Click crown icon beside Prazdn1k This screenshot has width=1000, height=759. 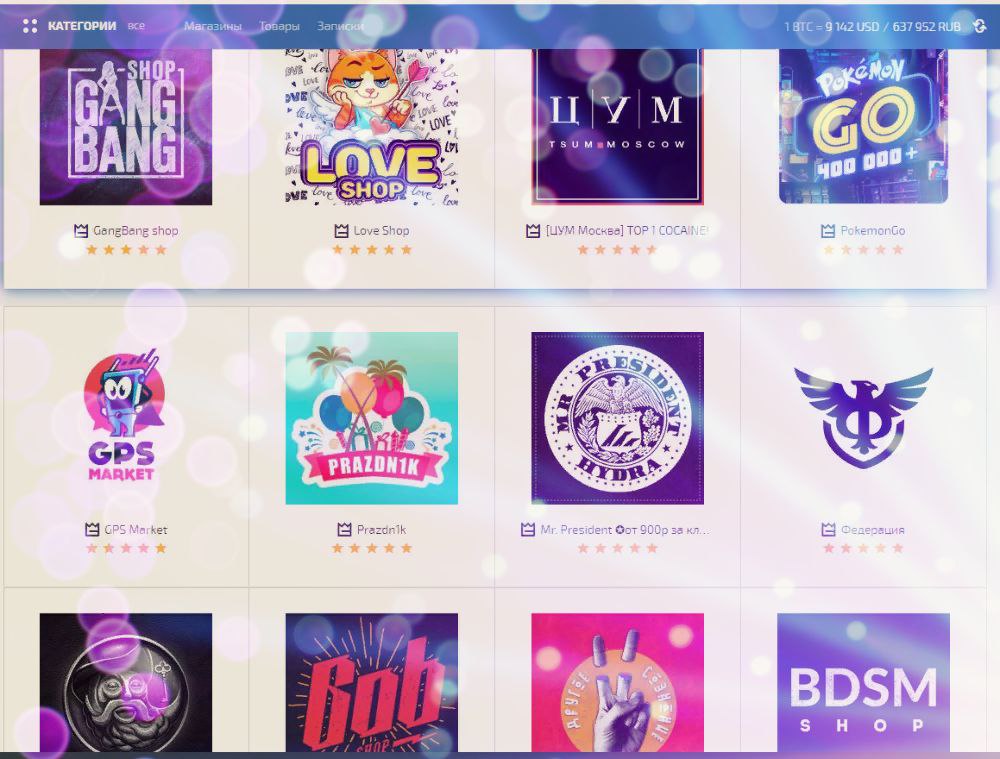pos(344,529)
